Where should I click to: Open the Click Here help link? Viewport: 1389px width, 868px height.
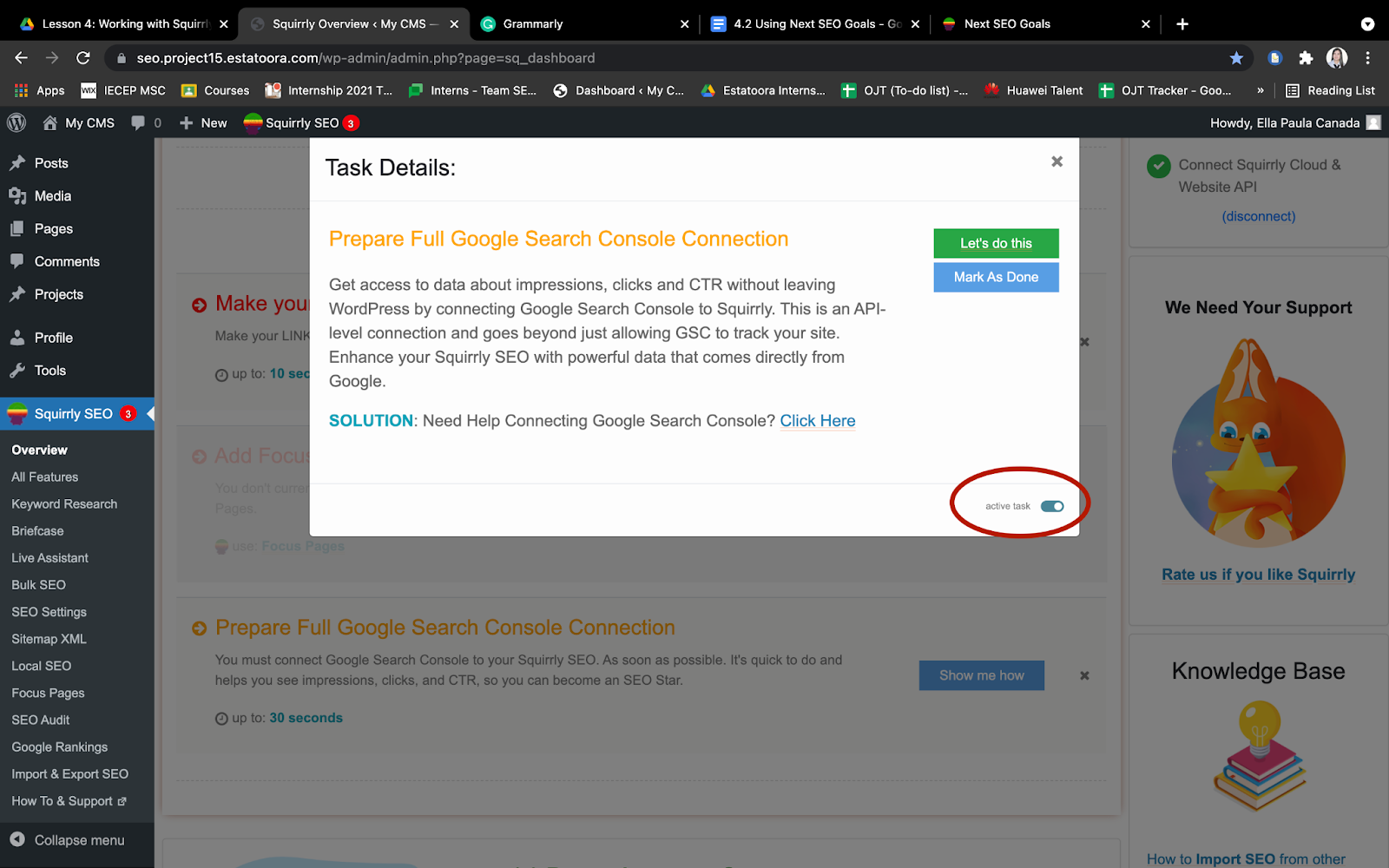pyautogui.click(x=818, y=421)
